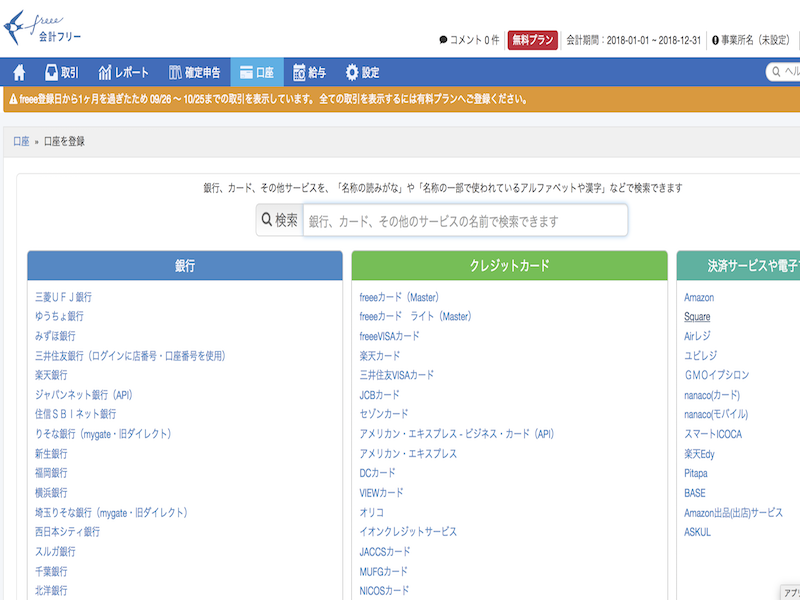Screen dimensions: 800x600
Task: Select 福岡銀行
Action: [x=51, y=473]
